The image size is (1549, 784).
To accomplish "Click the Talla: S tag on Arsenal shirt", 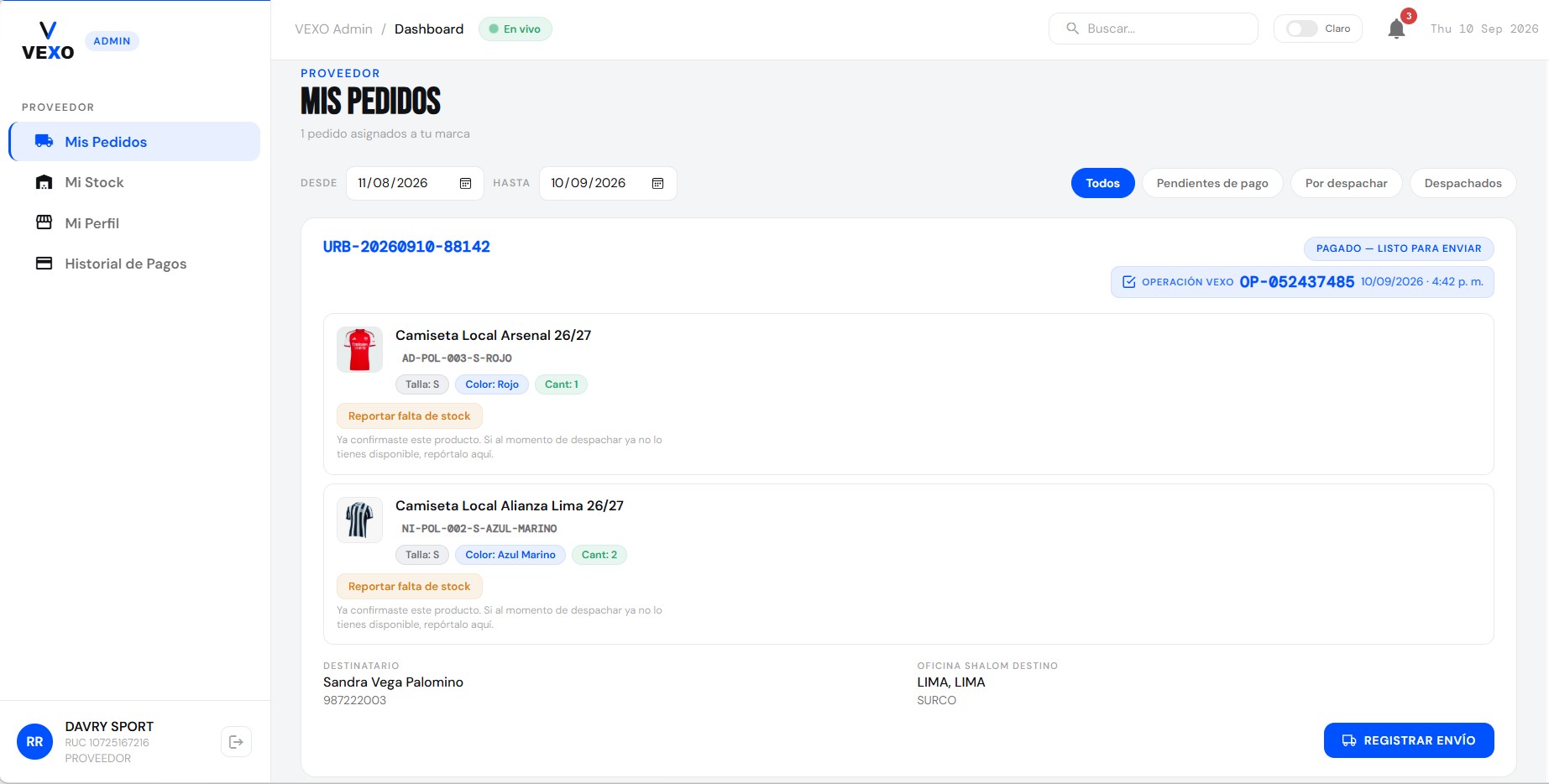I will pyautogui.click(x=422, y=384).
